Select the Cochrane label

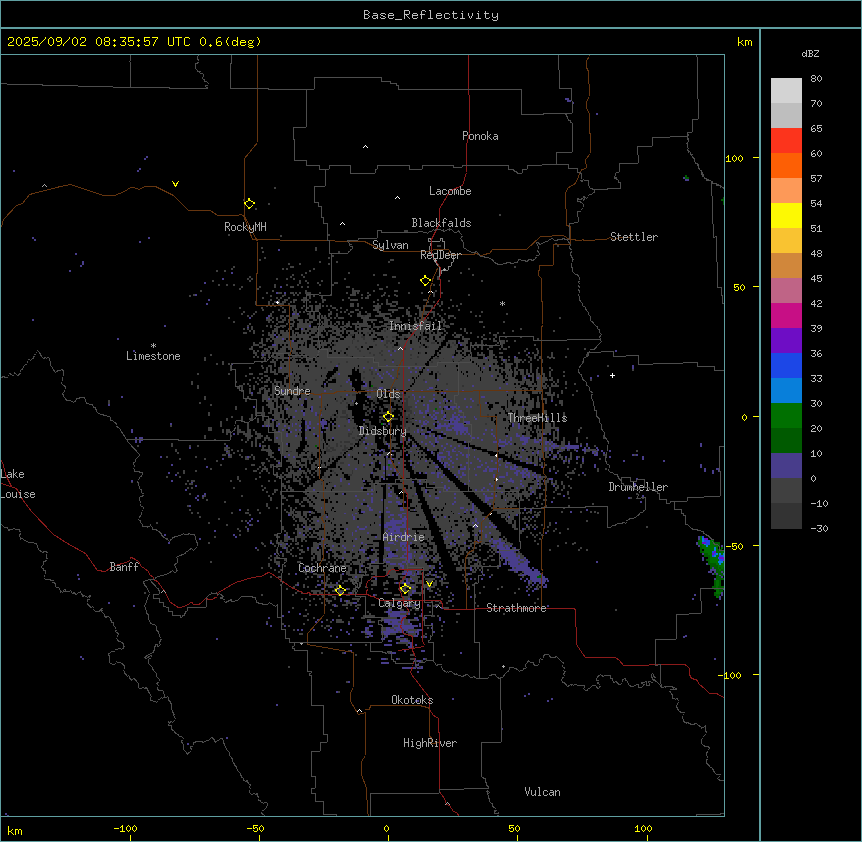322,568
